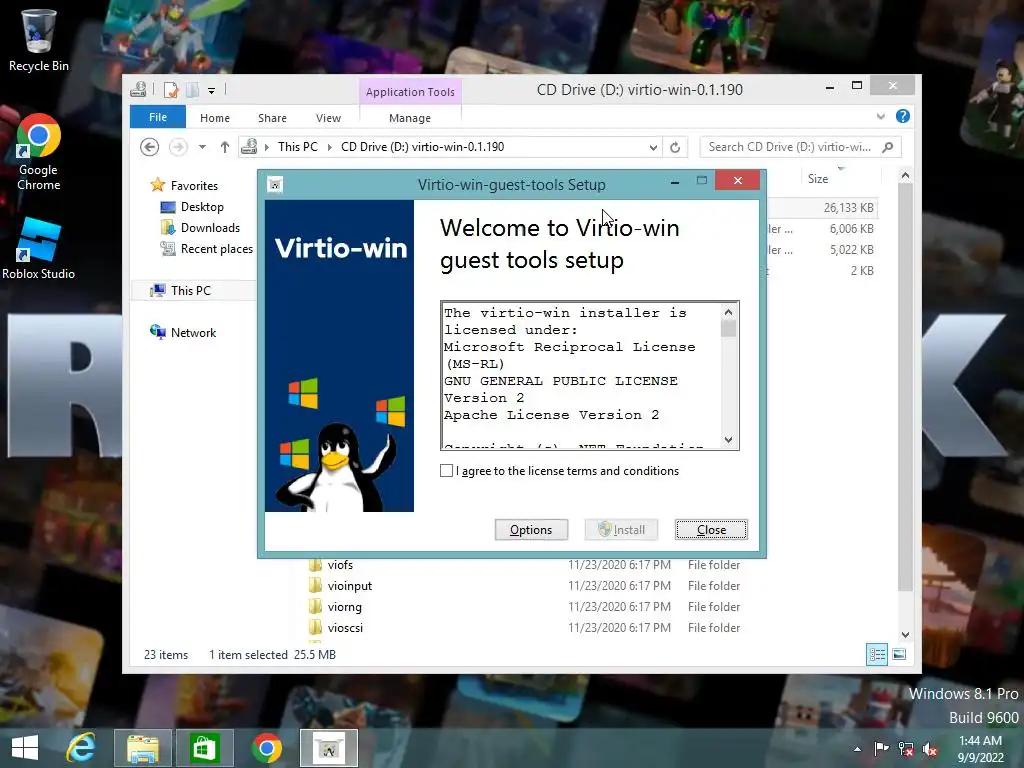This screenshot has height=768, width=1024.
Task: Open the Customize Quick Access Toolbar dropdown
Action: [x=212, y=91]
